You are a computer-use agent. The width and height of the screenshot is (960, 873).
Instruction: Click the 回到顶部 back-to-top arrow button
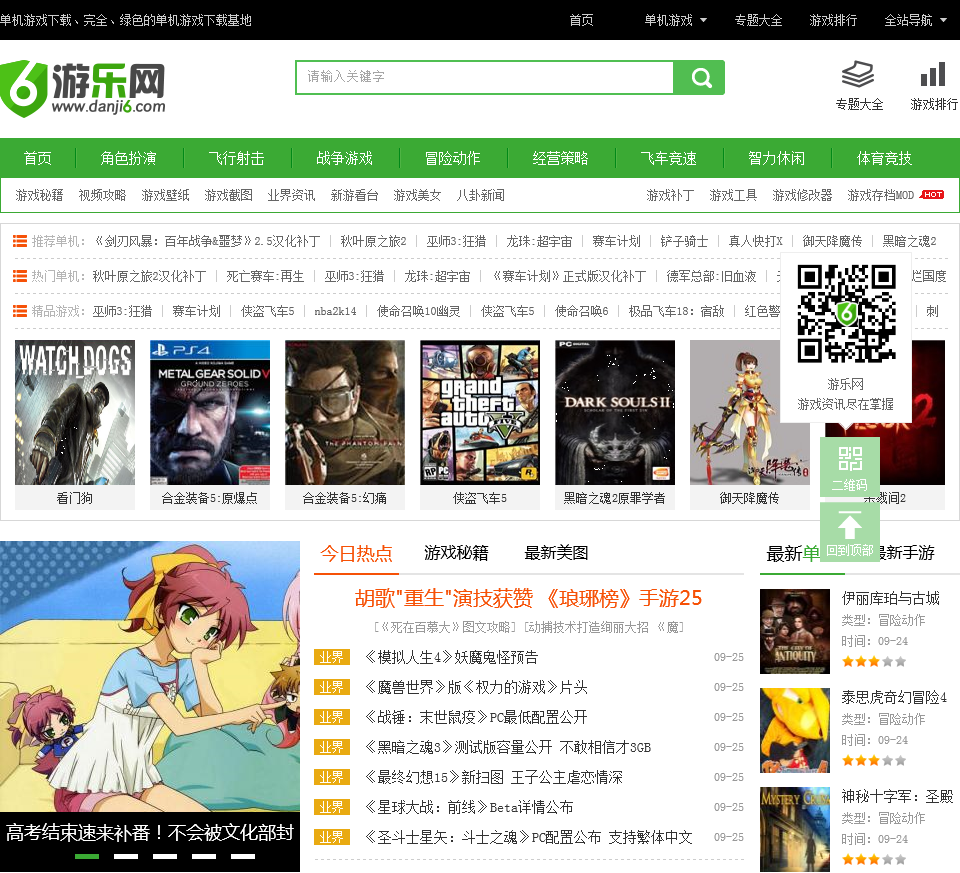tap(850, 533)
